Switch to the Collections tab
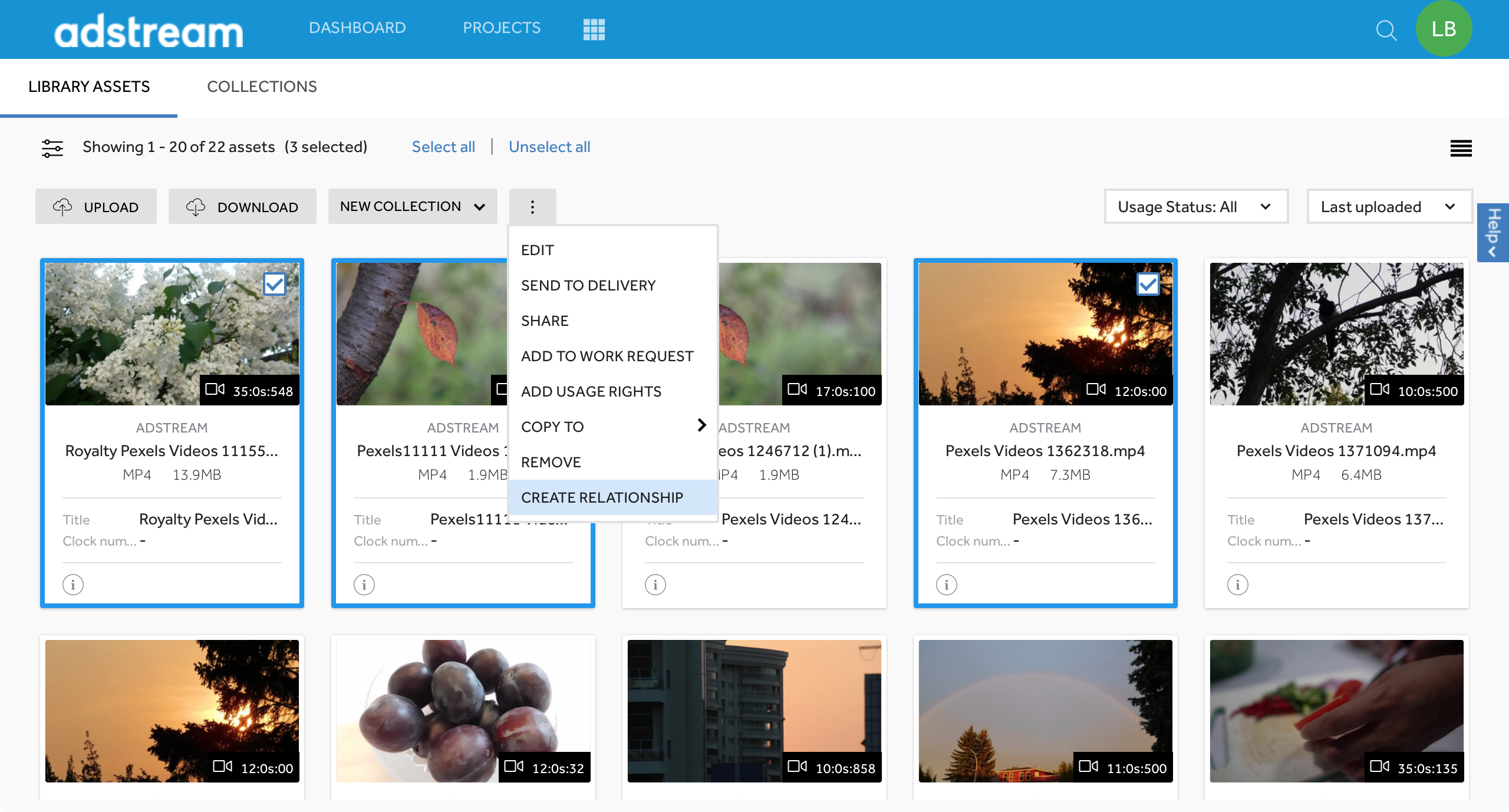 coord(262,87)
